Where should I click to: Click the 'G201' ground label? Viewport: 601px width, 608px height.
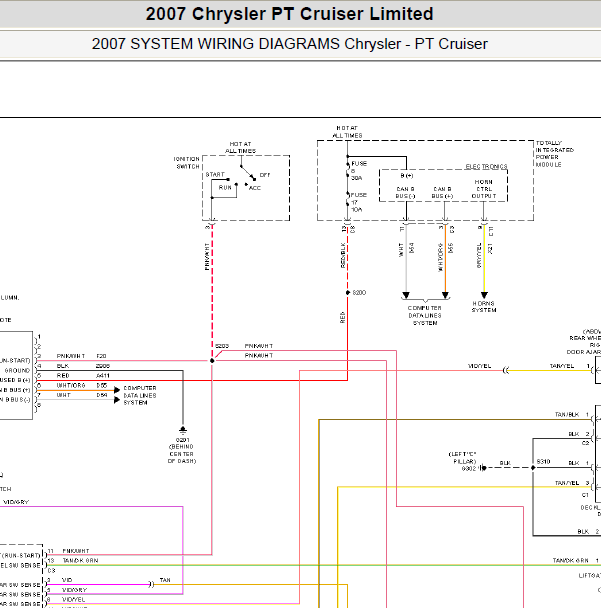point(182,440)
